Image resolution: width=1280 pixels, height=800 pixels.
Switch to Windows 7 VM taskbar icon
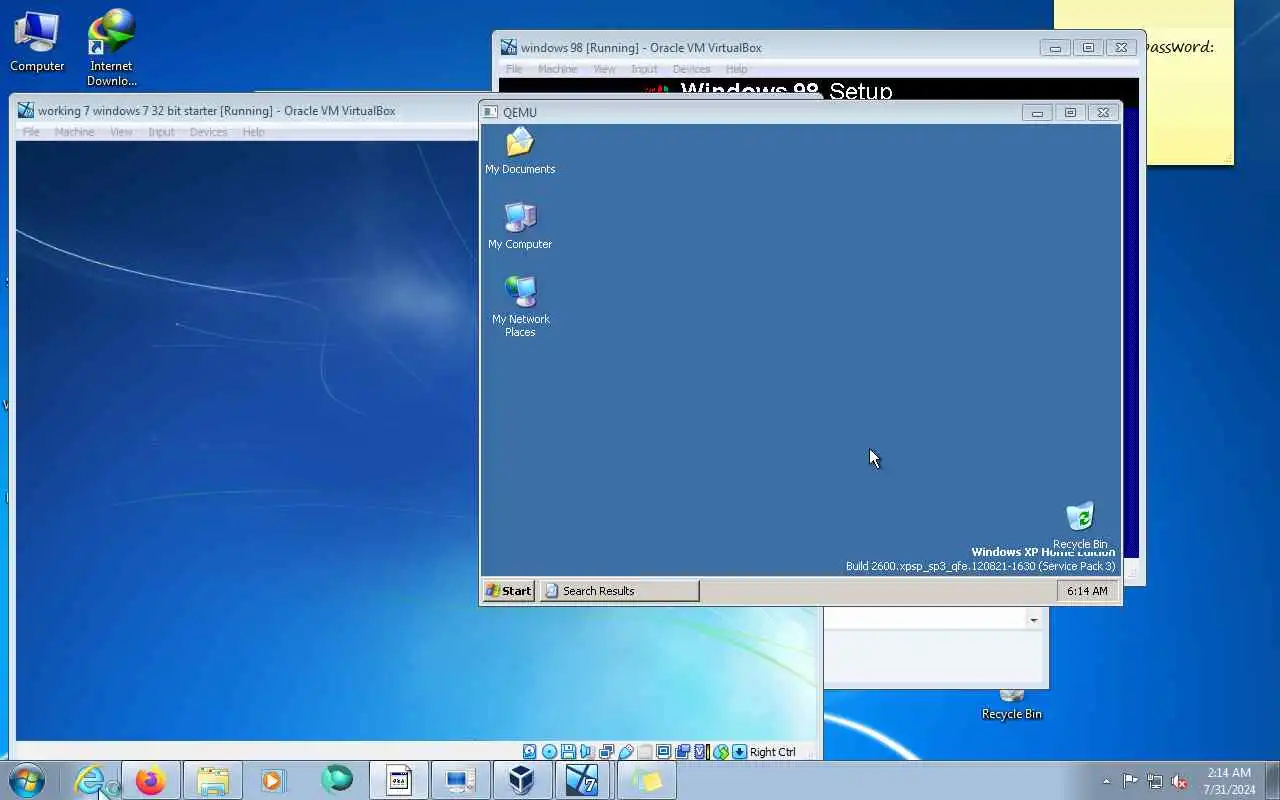click(583, 780)
